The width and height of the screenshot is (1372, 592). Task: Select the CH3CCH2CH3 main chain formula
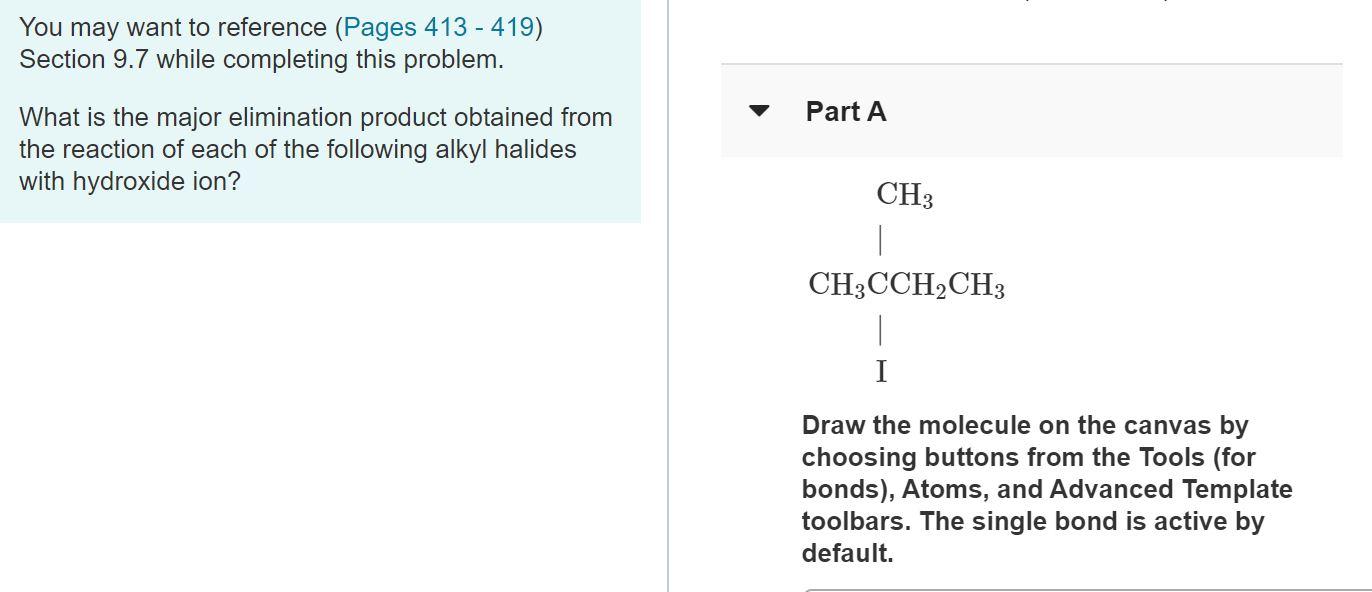(907, 284)
